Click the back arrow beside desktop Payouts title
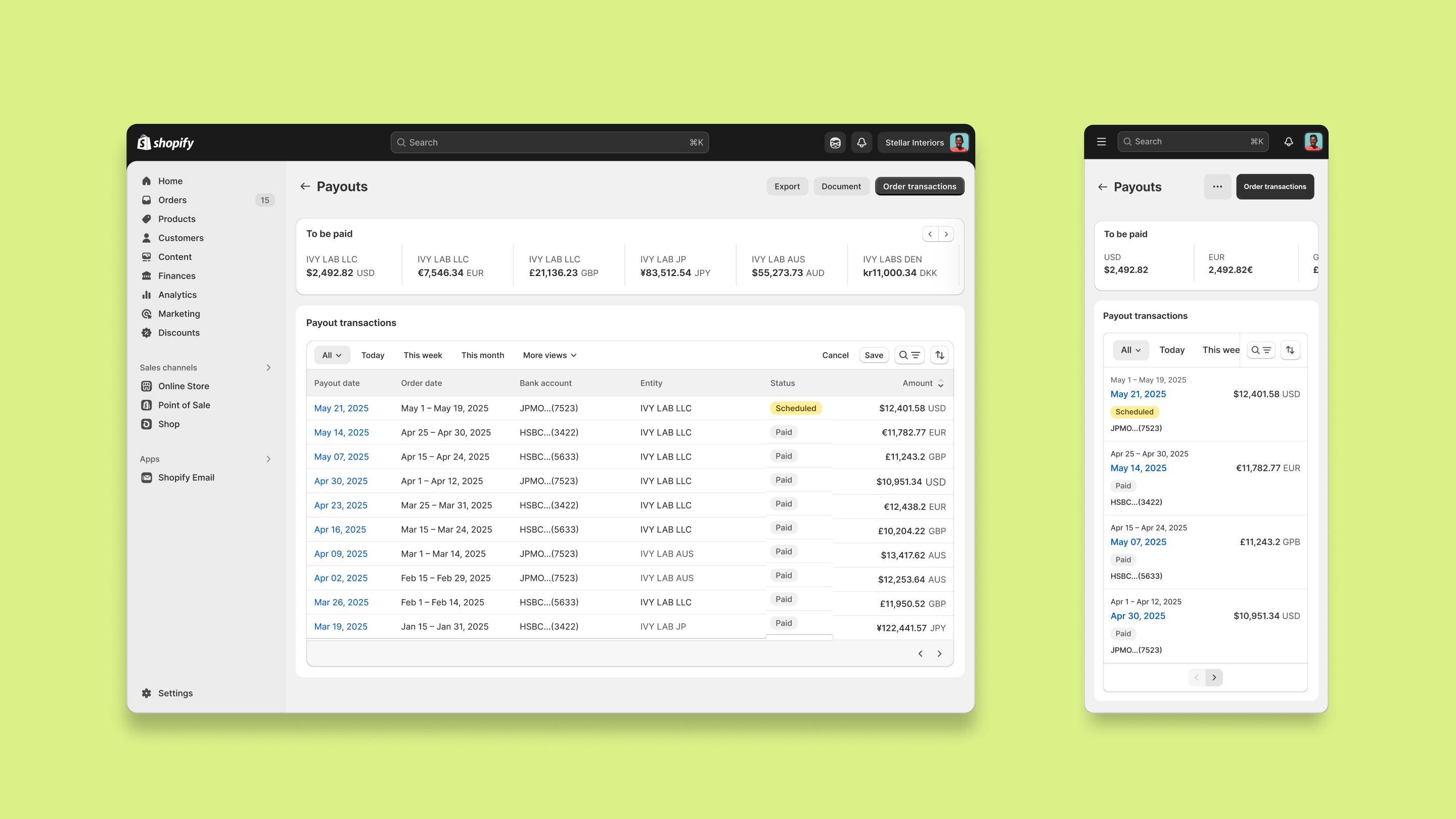 305,187
